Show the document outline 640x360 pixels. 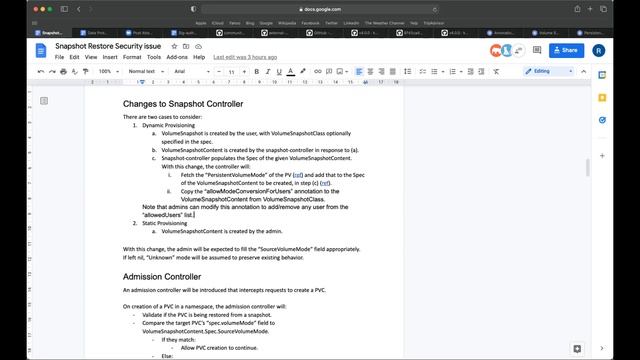[x=44, y=101]
